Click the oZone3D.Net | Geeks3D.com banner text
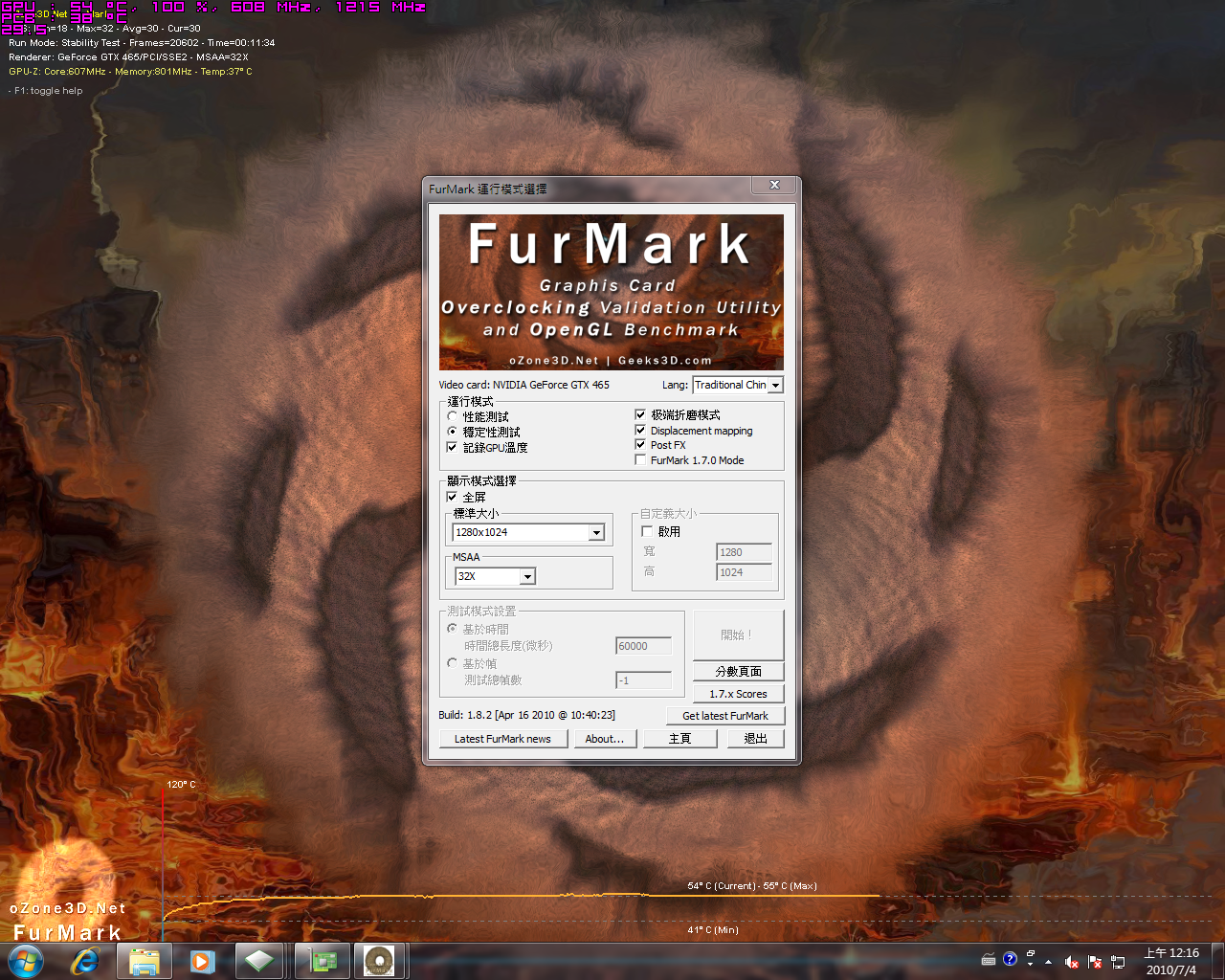The height and width of the screenshot is (980, 1225). pos(611,361)
